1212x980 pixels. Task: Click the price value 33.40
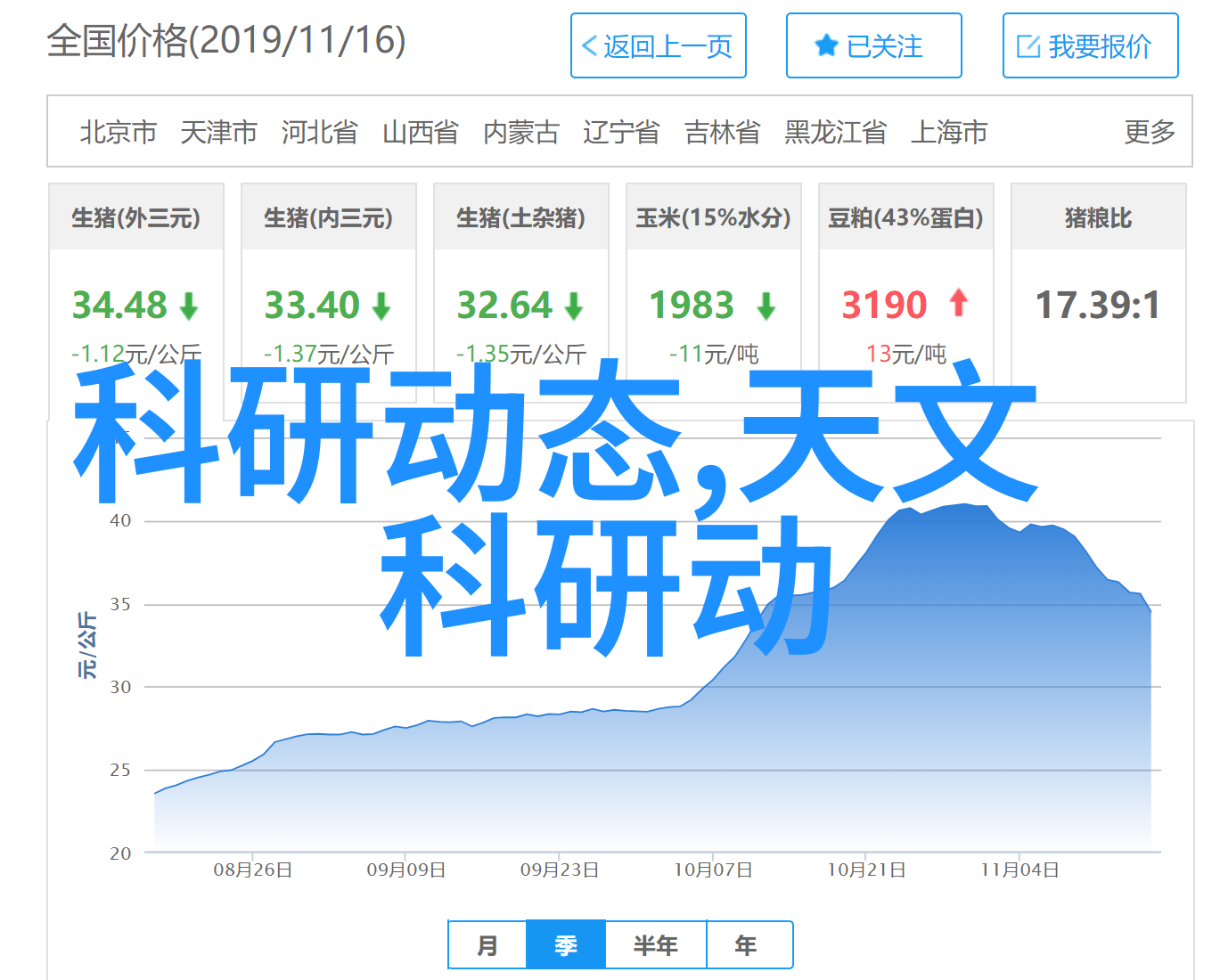312,306
